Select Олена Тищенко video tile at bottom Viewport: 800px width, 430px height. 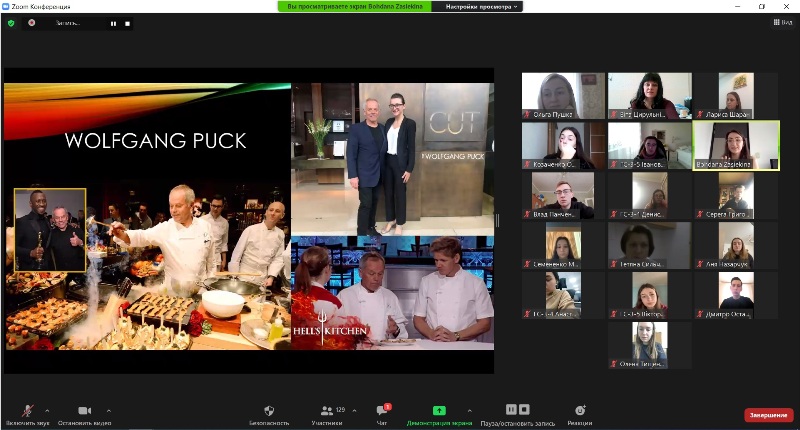point(650,345)
